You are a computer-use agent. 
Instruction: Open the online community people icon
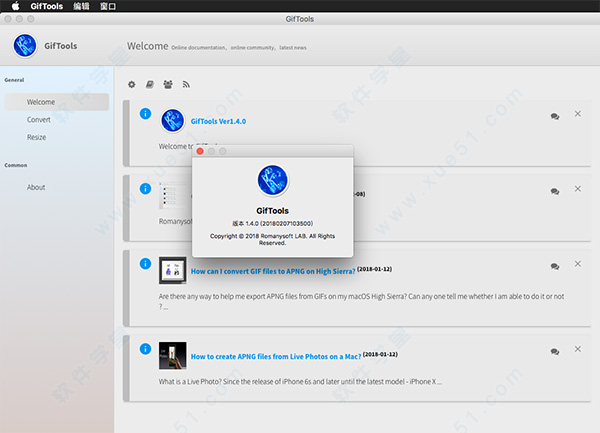pos(168,84)
